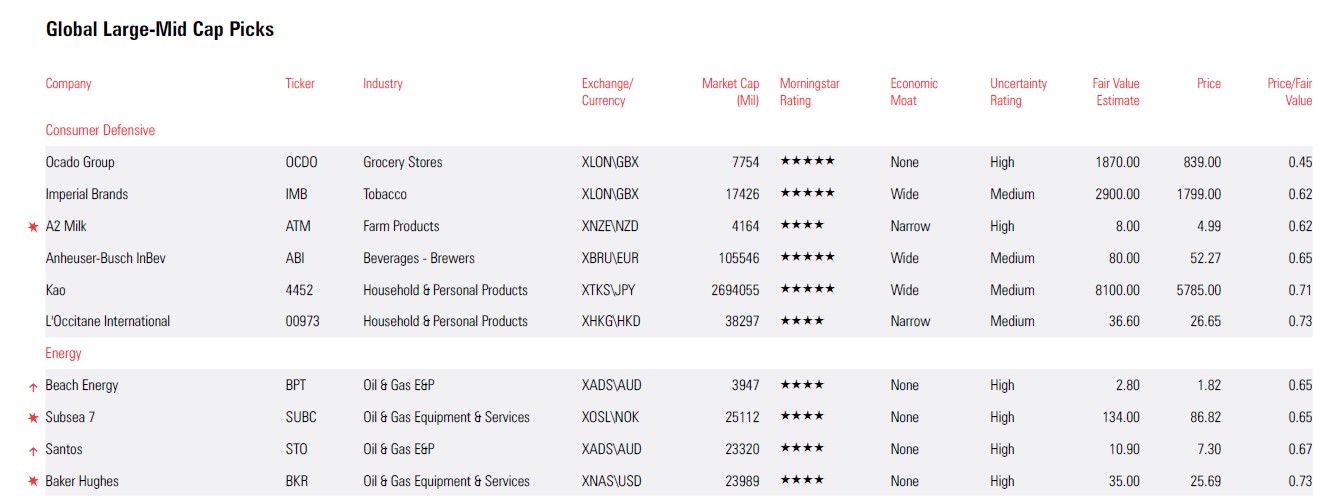Viewport: 1323px width, 496px height.
Task: Click the Global Large-Mid Cap Picks title
Action: tap(160, 30)
